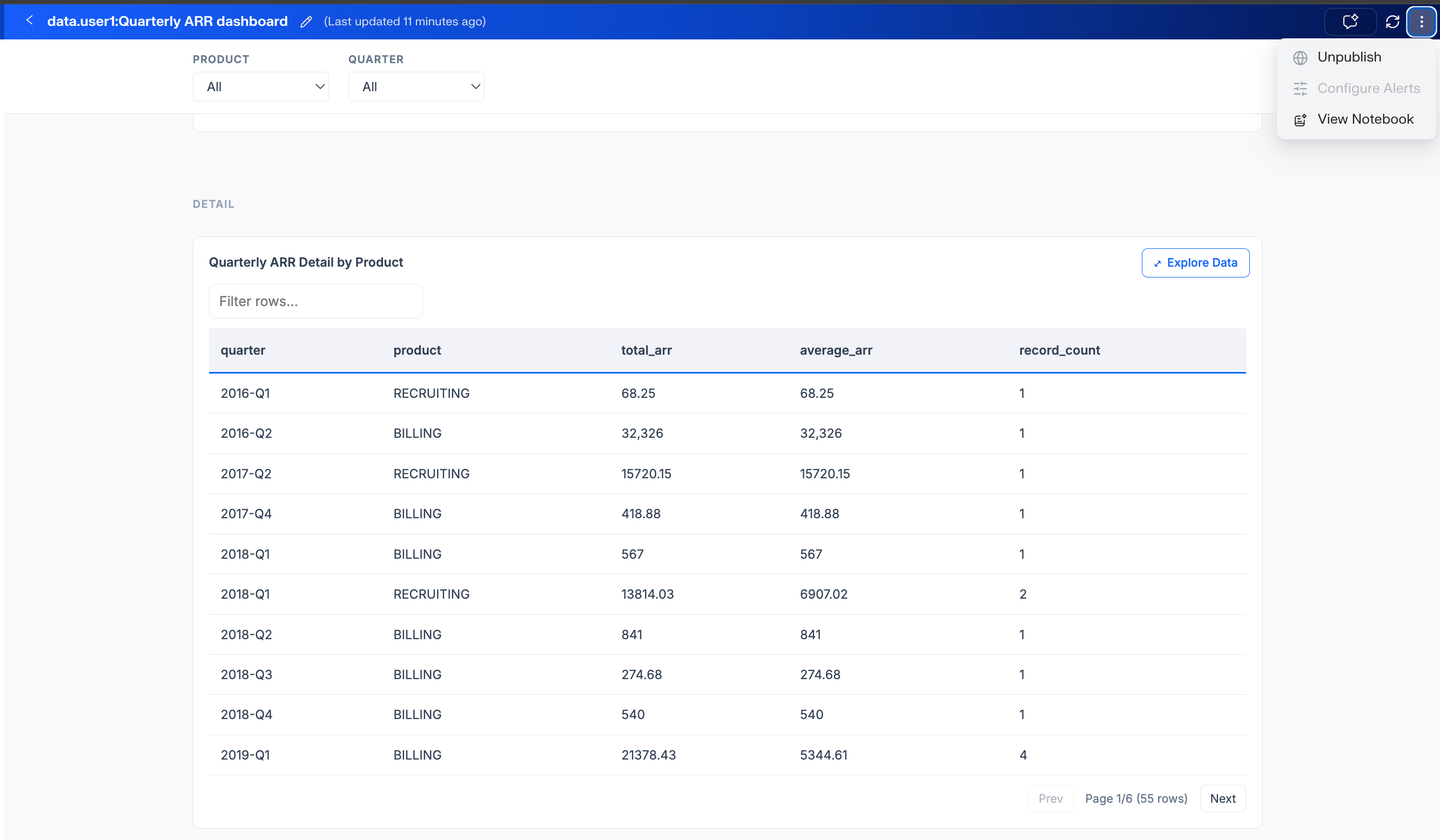Sort by the average_arr column header
Image resolution: width=1440 pixels, height=840 pixels.
pos(836,350)
